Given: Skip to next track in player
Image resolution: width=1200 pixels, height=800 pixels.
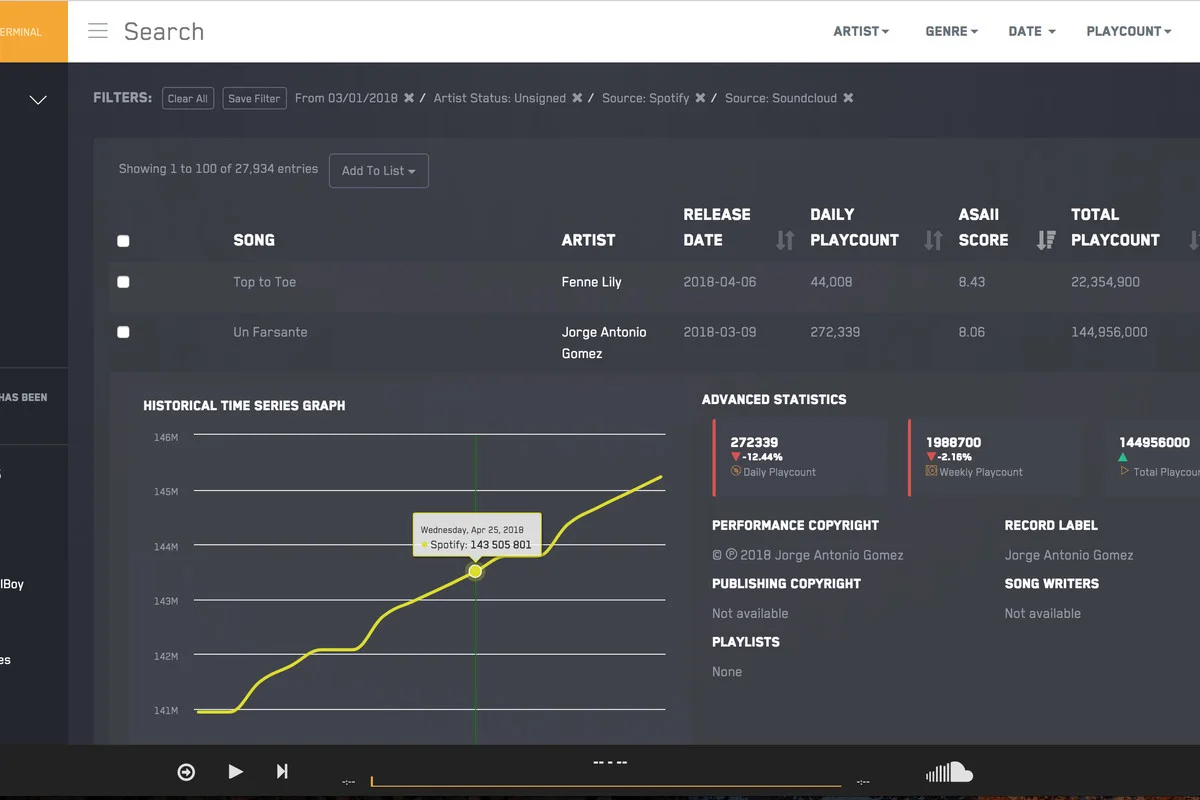Looking at the screenshot, I should tap(282, 771).
